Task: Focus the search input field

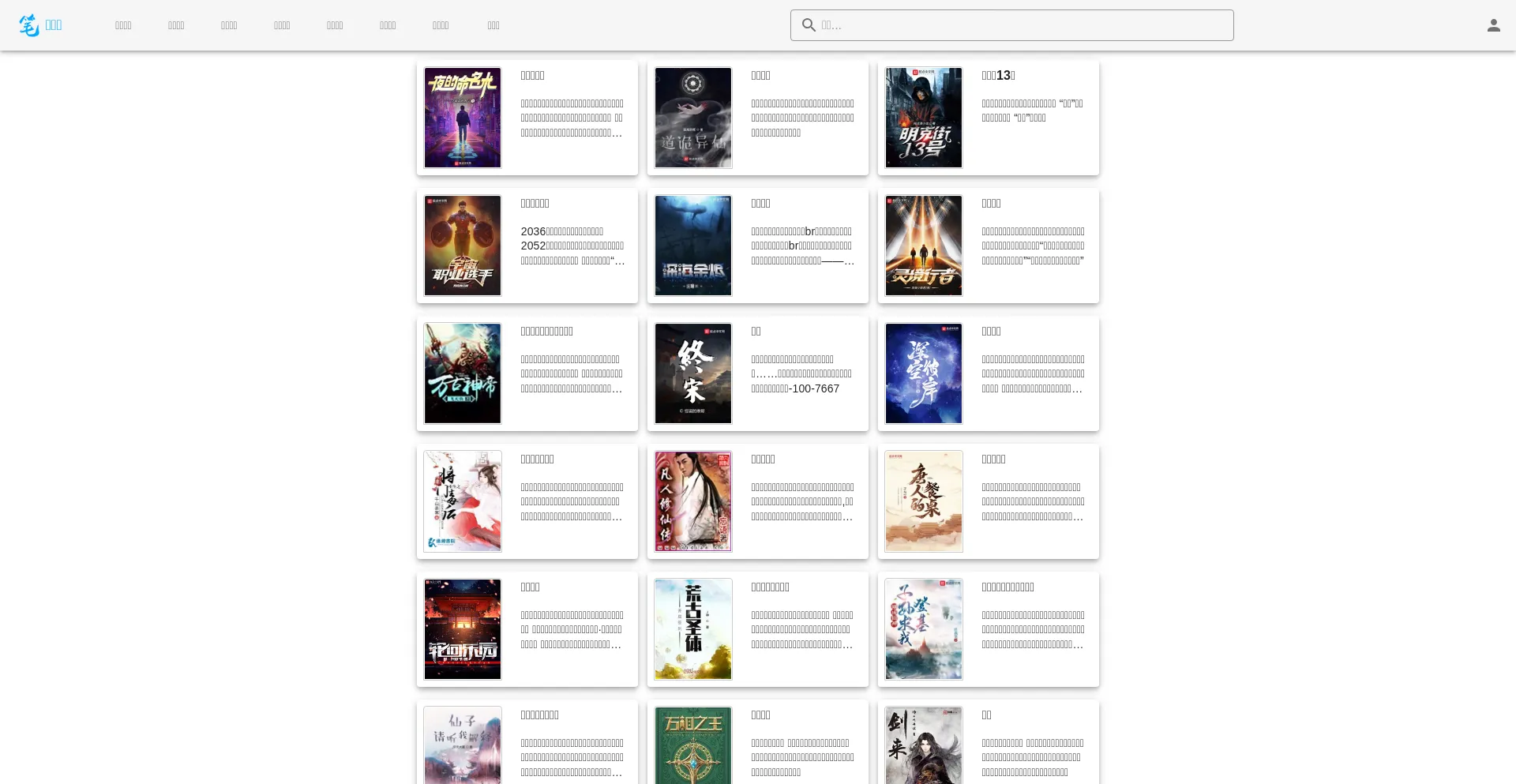Action: (x=1023, y=25)
